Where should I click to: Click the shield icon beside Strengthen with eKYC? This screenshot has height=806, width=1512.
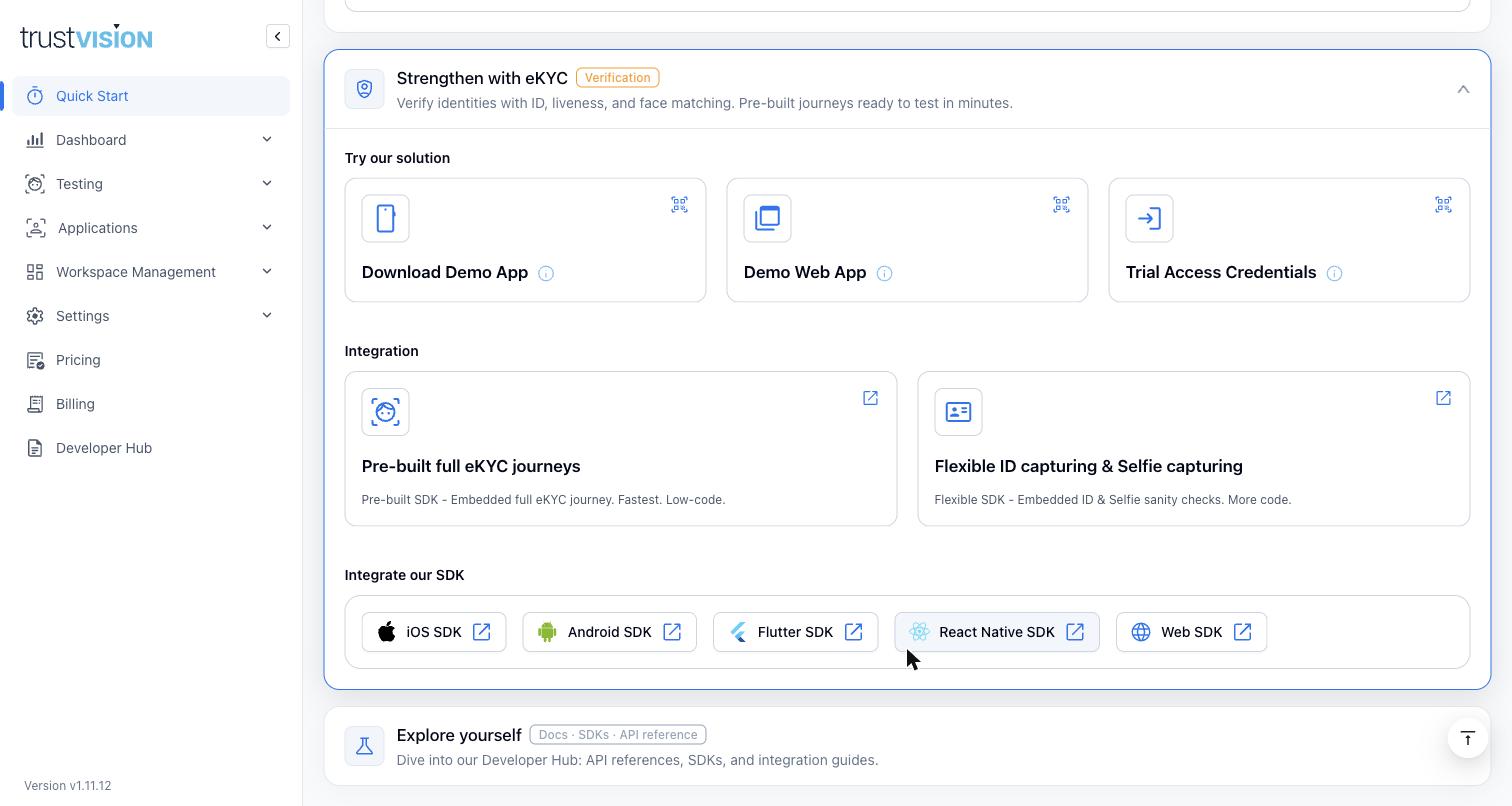click(x=365, y=89)
